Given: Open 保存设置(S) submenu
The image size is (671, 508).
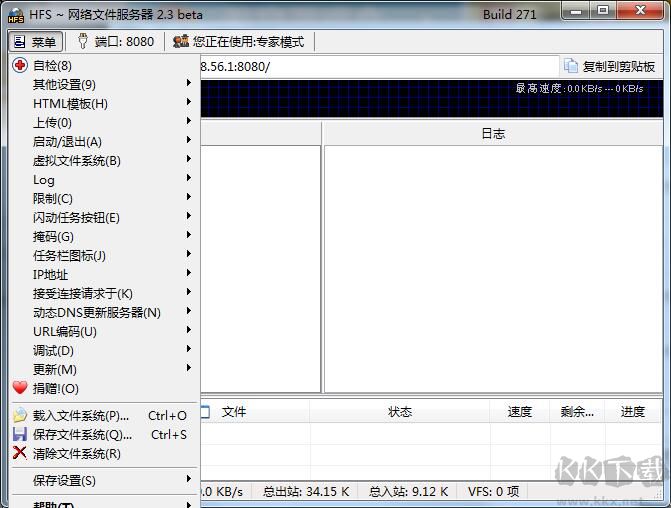Looking at the screenshot, I should [x=104, y=480].
